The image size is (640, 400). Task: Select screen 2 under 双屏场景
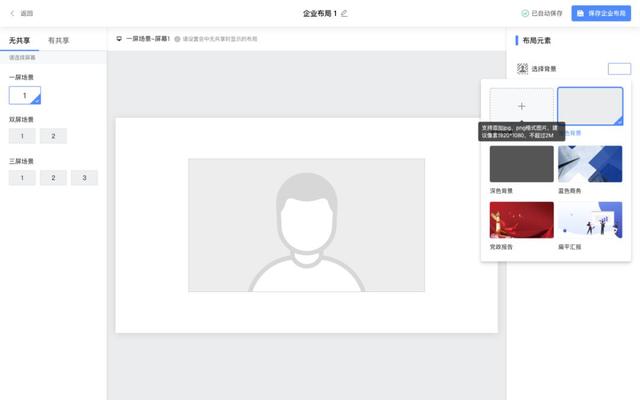click(x=53, y=136)
